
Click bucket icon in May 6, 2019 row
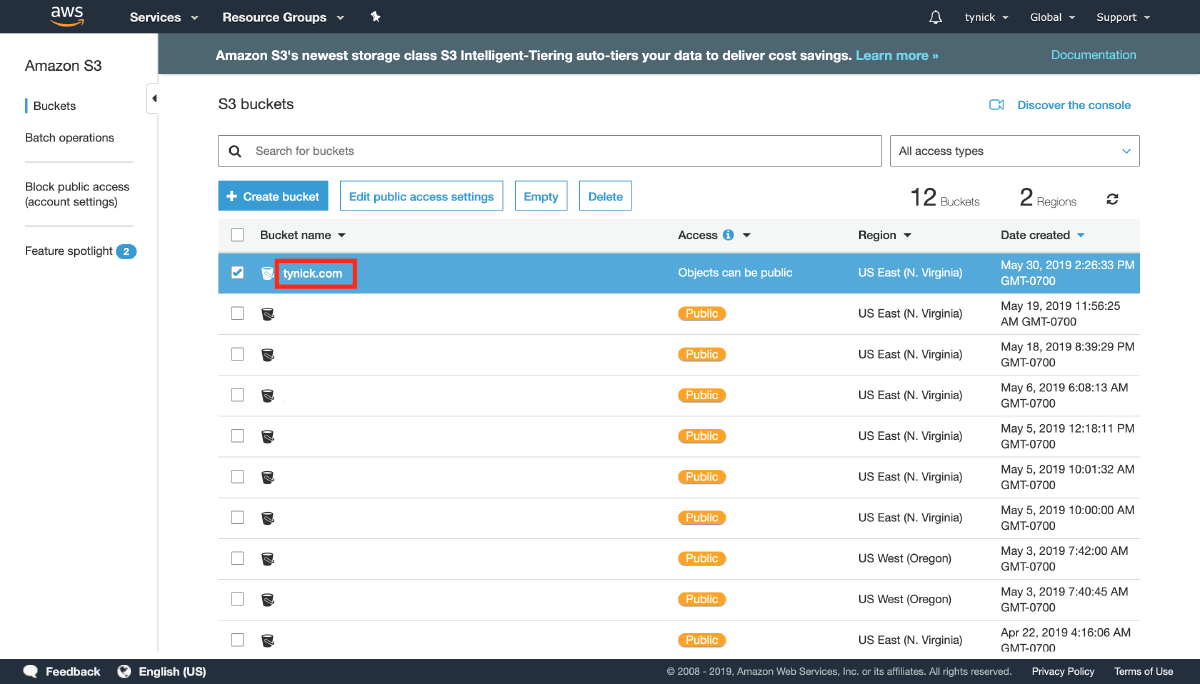pyautogui.click(x=267, y=396)
